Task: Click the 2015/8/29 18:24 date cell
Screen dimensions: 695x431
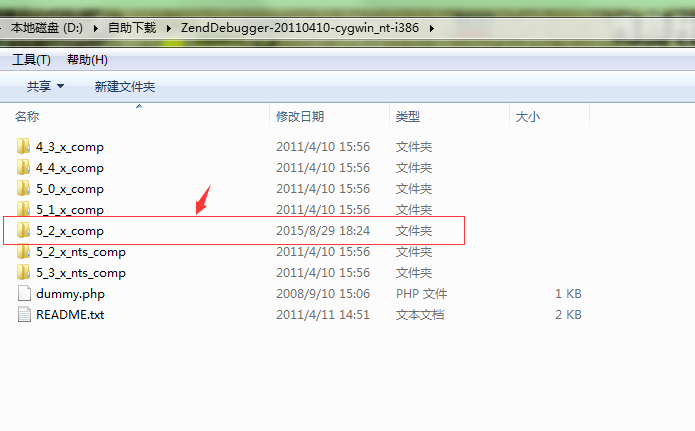Action: [323, 231]
